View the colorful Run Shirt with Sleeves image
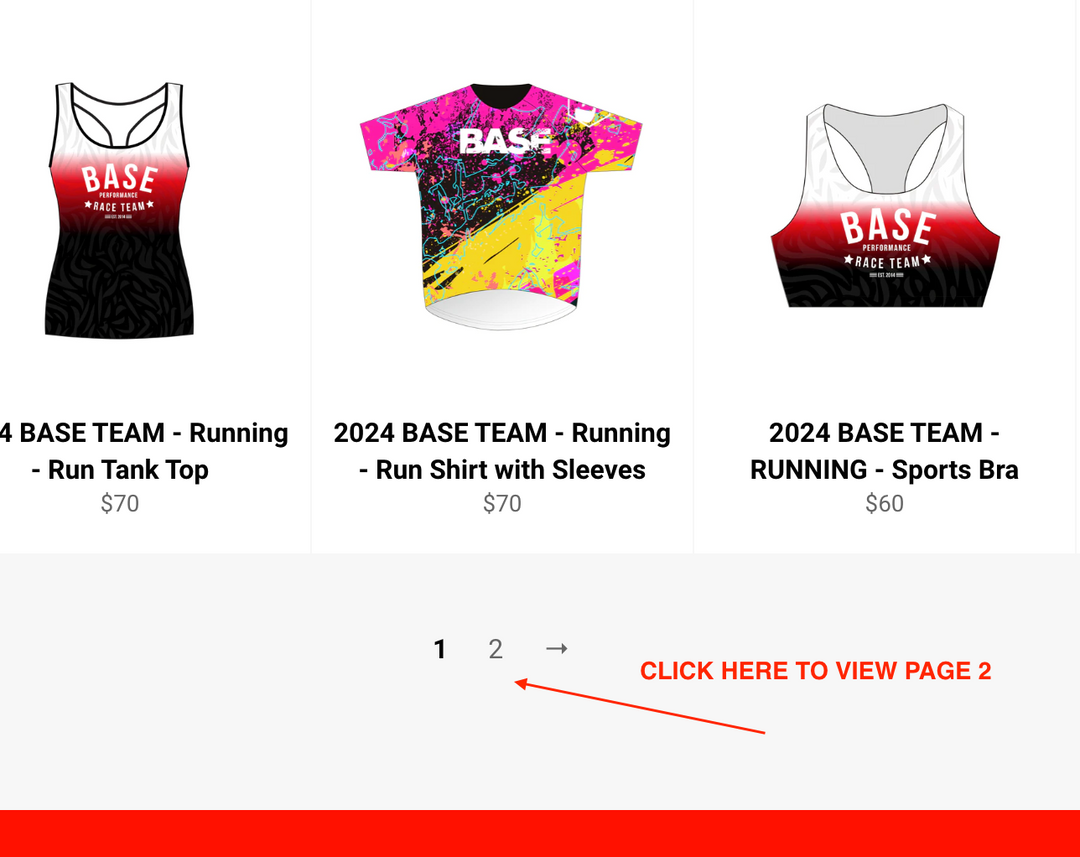The height and width of the screenshot is (857, 1080). tap(501, 207)
